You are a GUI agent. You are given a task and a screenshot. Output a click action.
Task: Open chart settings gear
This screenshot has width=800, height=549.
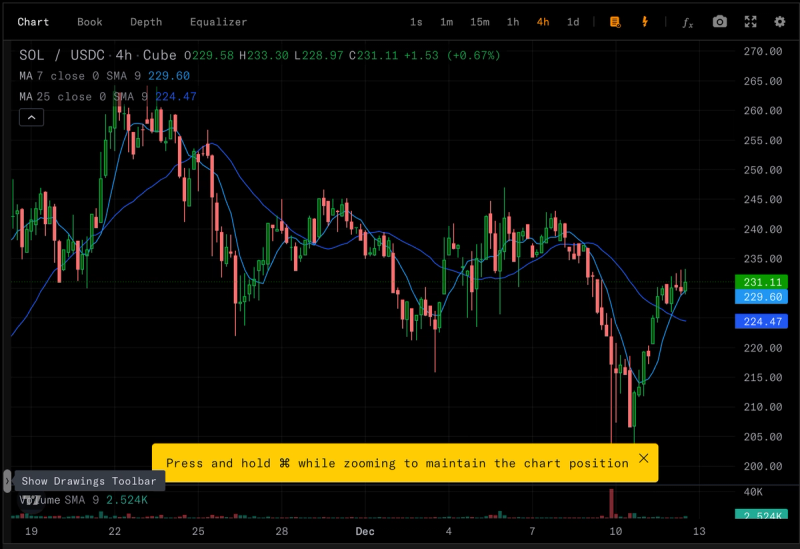click(x=780, y=21)
